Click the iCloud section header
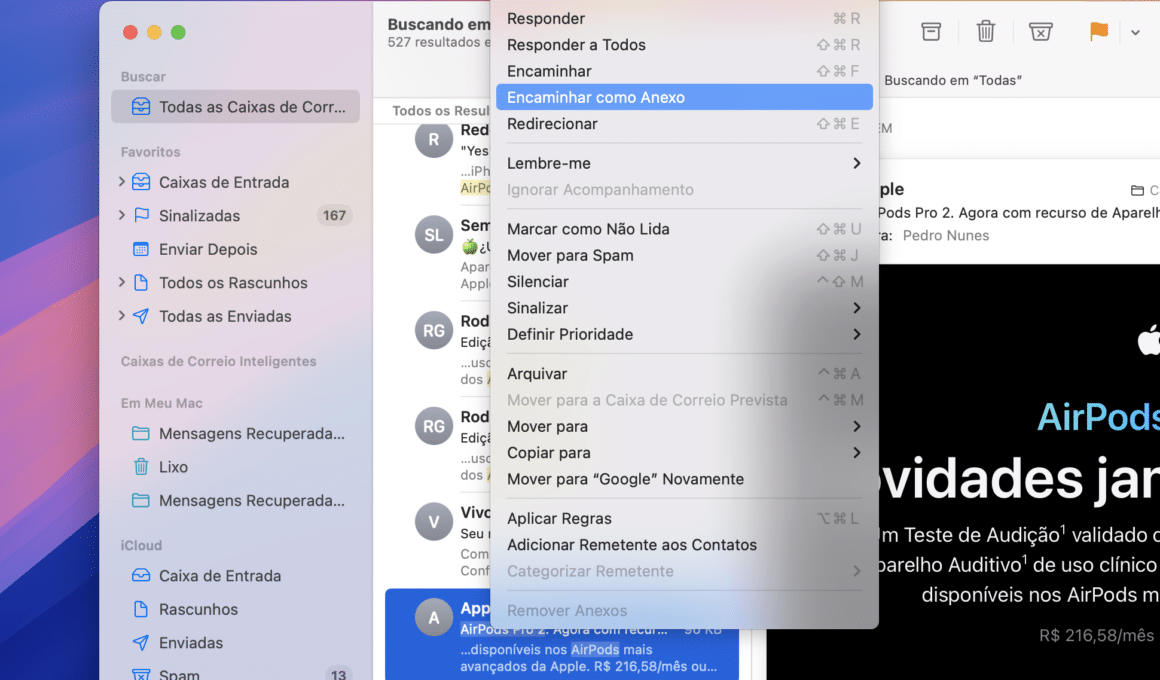This screenshot has width=1160, height=680. [x=141, y=545]
